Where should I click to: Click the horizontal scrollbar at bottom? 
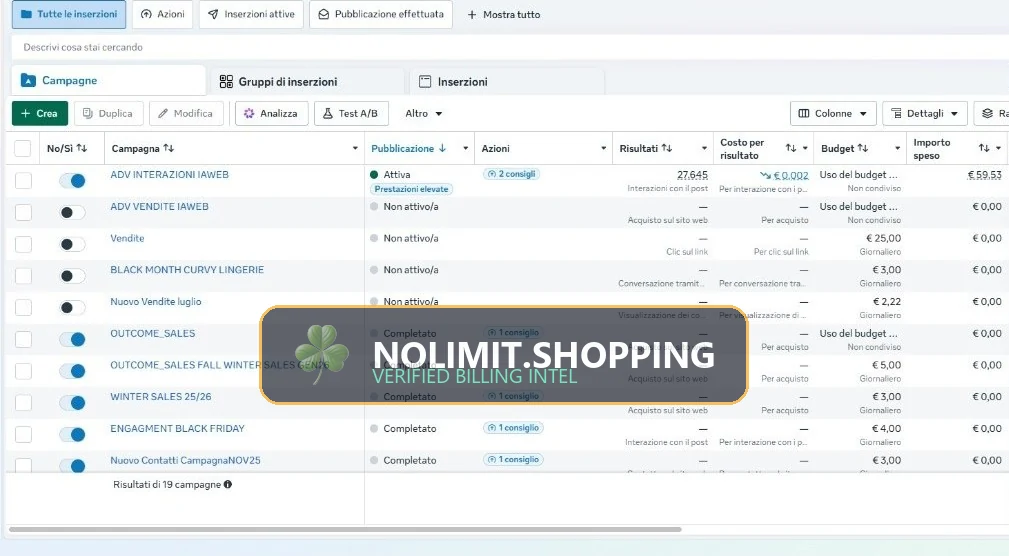[345, 530]
